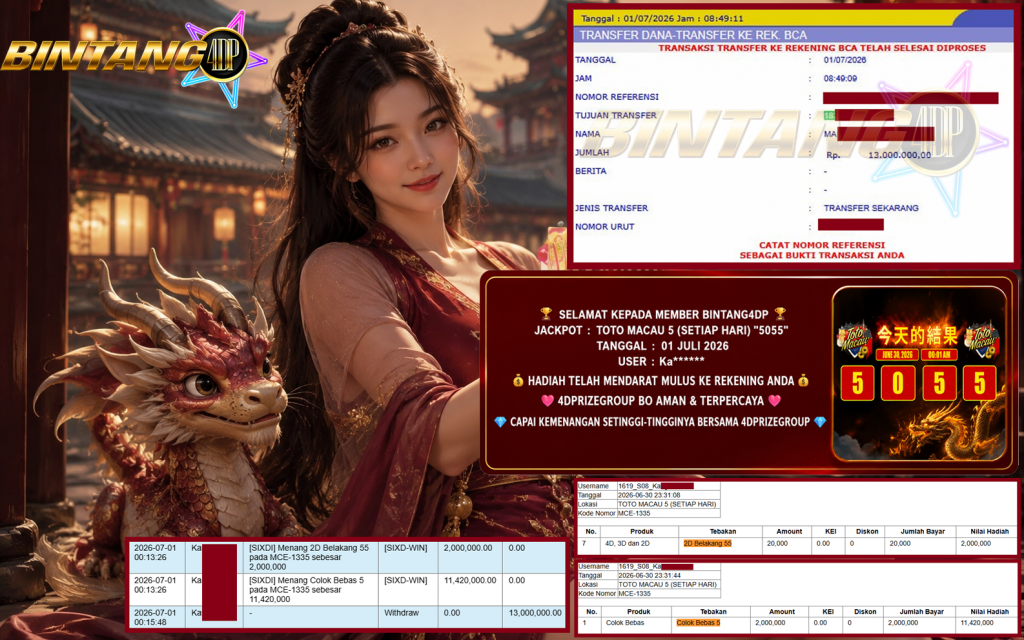
Task: Click the TUJUAN TRANSFER label
Action: (616, 115)
